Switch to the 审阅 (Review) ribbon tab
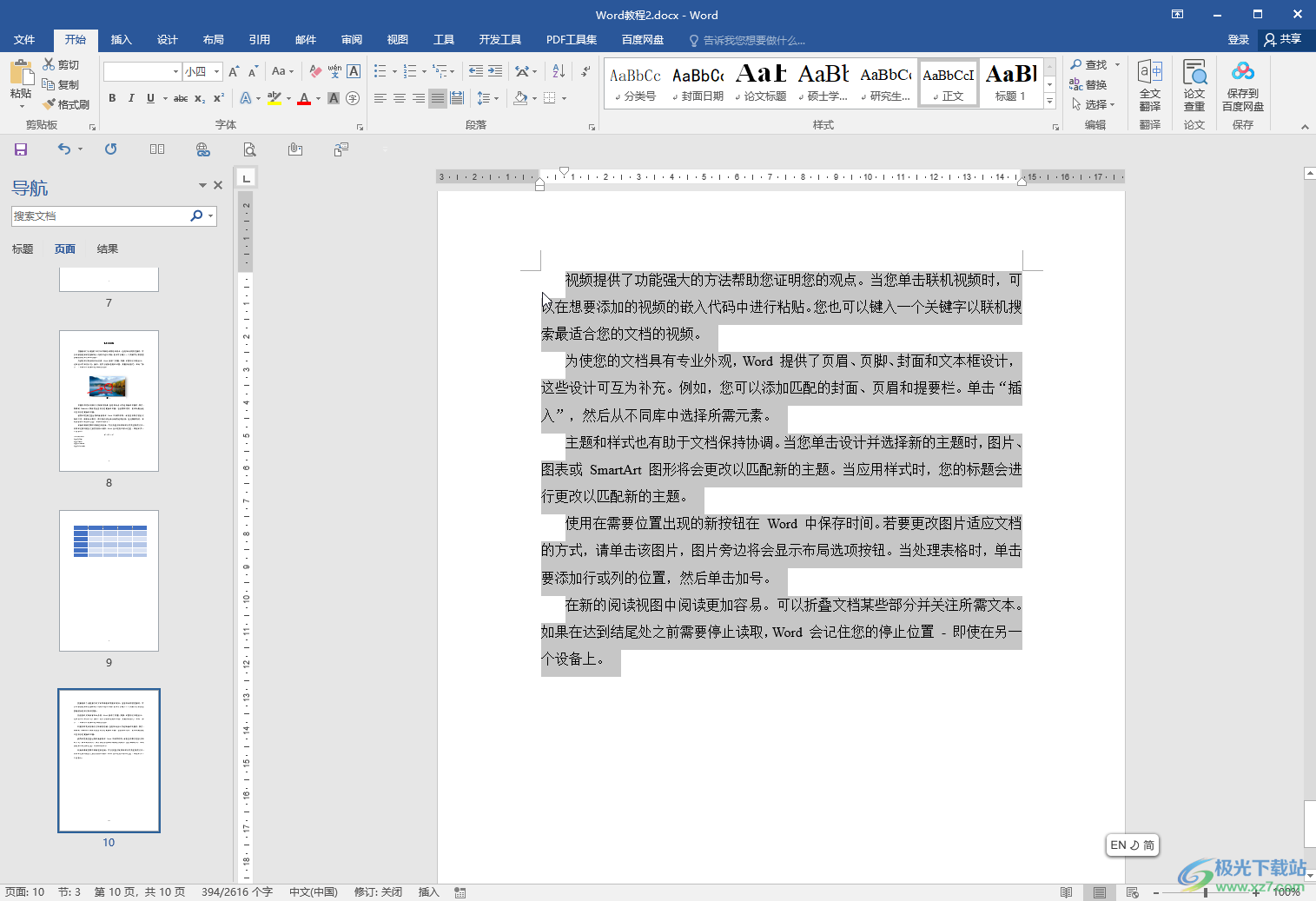 tap(352, 40)
